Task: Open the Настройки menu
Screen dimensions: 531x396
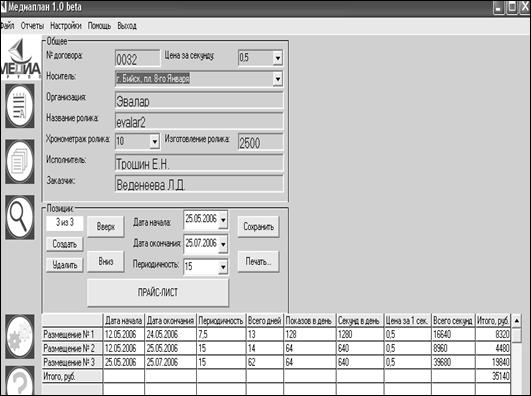Action: [x=66, y=26]
